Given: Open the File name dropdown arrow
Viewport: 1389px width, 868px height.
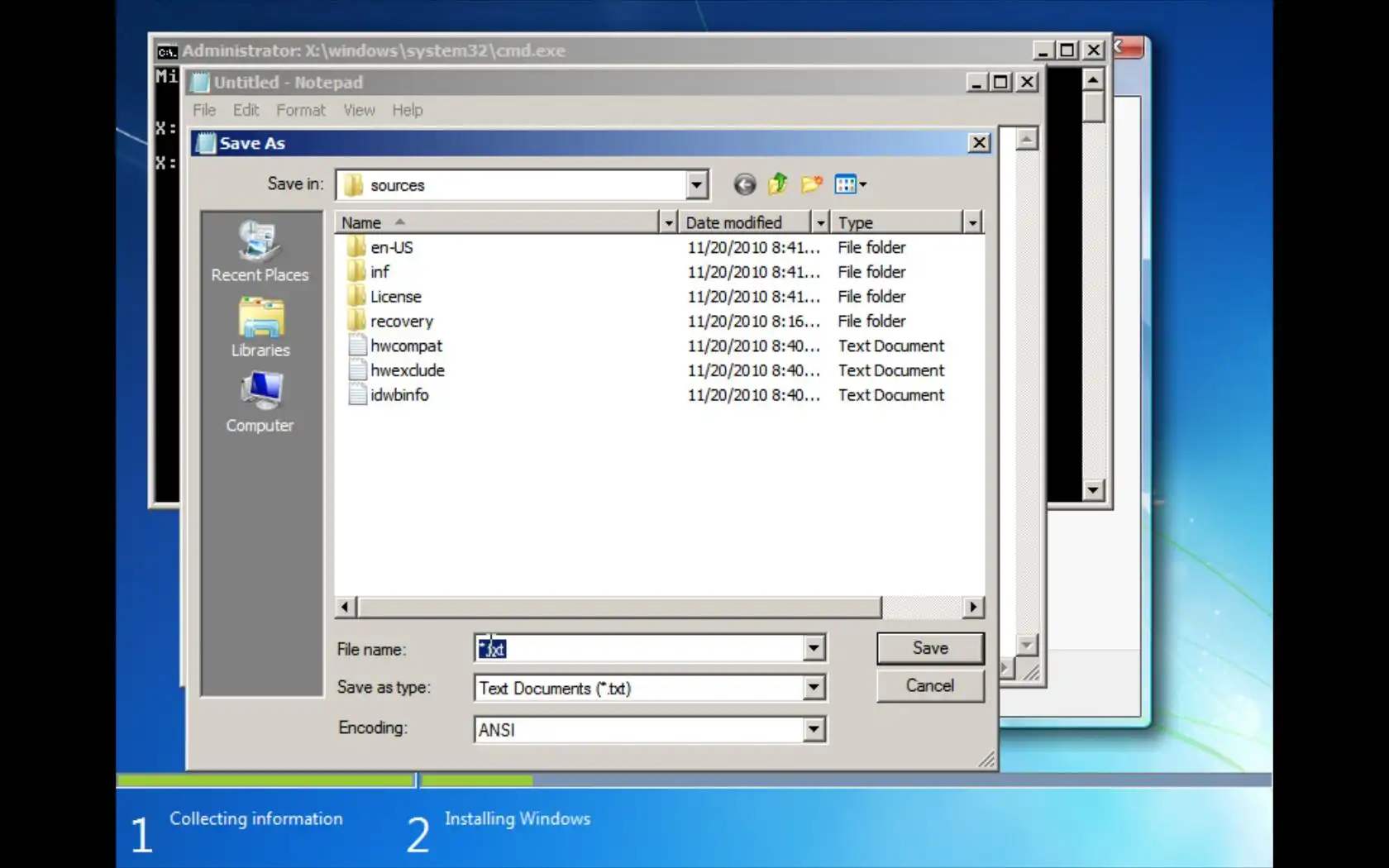Looking at the screenshot, I should [814, 648].
